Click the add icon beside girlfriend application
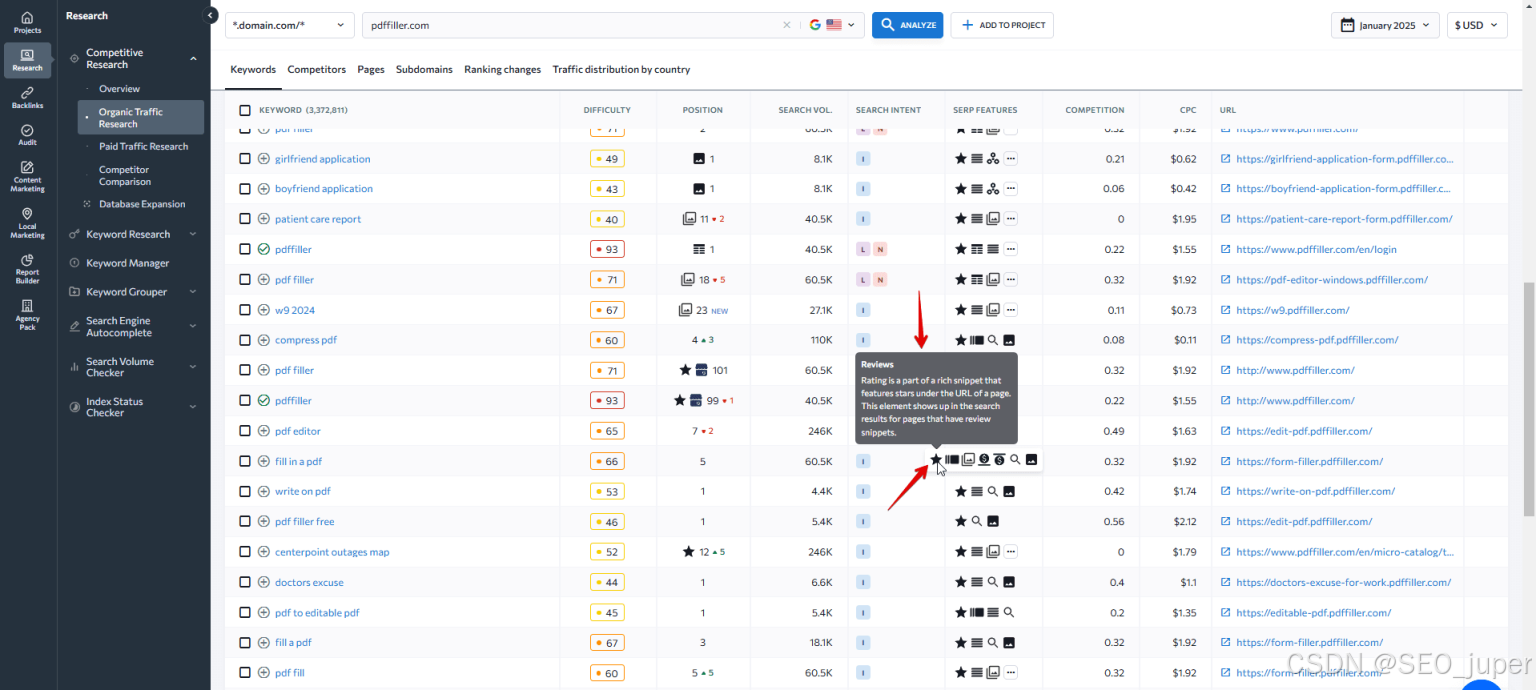 tap(264, 159)
